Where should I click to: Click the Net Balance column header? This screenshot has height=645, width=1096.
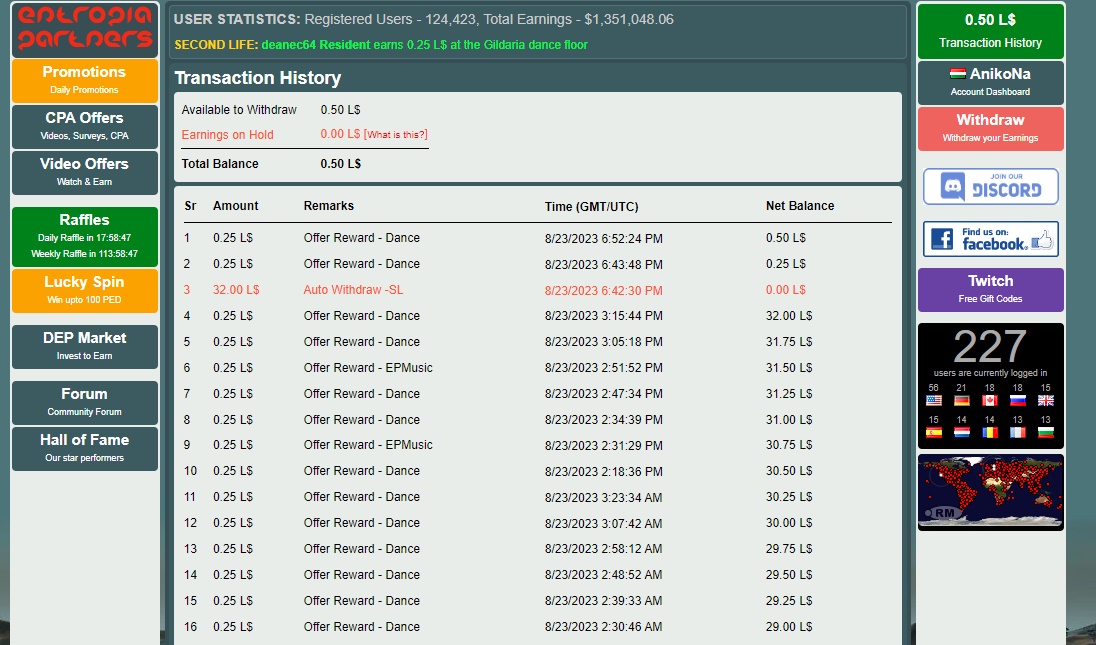click(800, 205)
